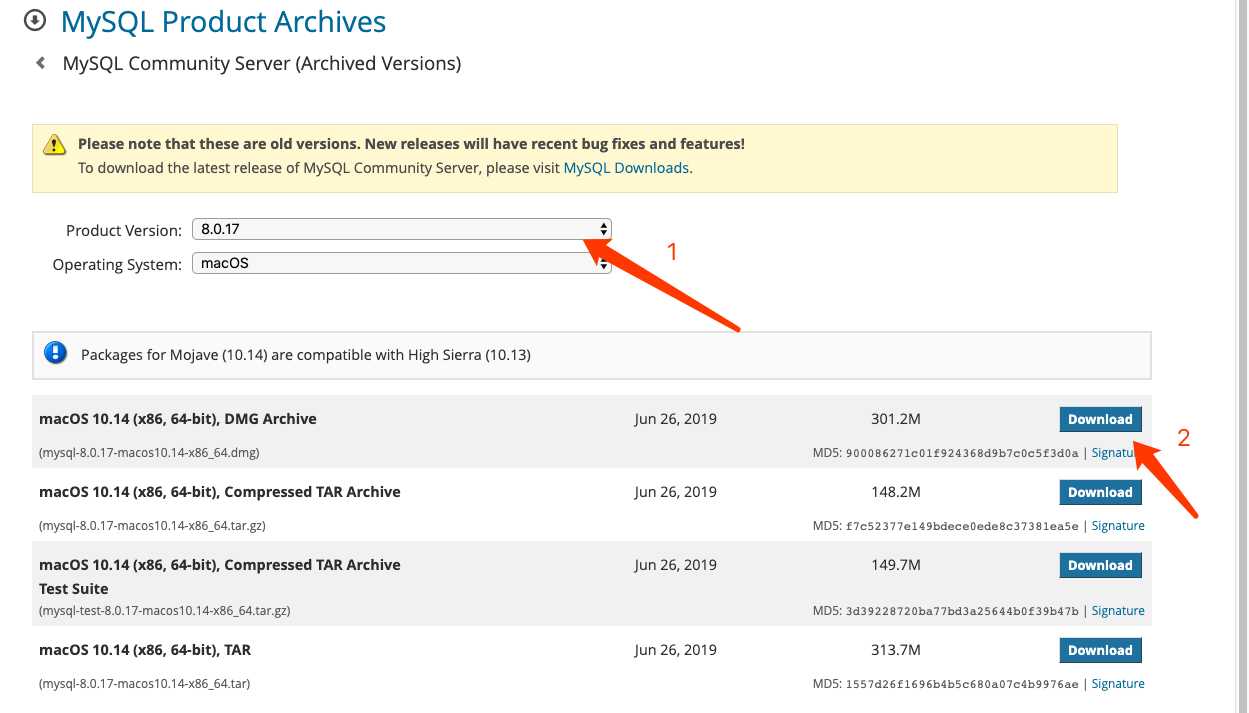The width and height of the screenshot is (1249, 713).
Task: Click the Jun 26, 2019 date in DMG row
Action: pyautogui.click(x=675, y=419)
